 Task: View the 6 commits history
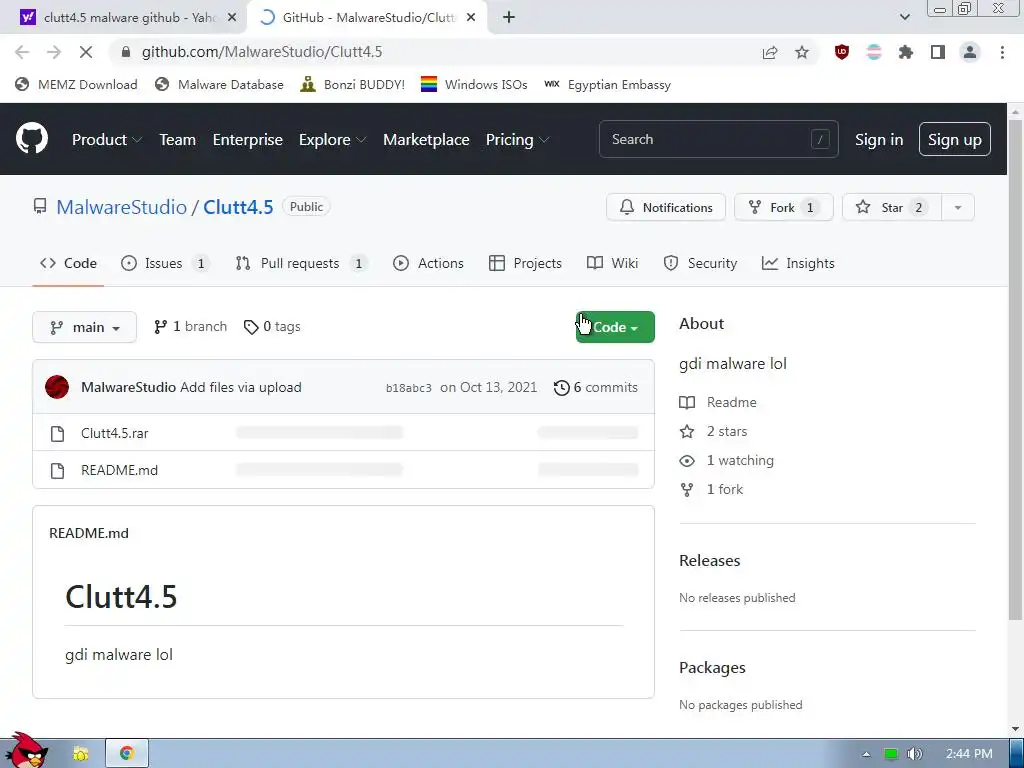pos(596,387)
